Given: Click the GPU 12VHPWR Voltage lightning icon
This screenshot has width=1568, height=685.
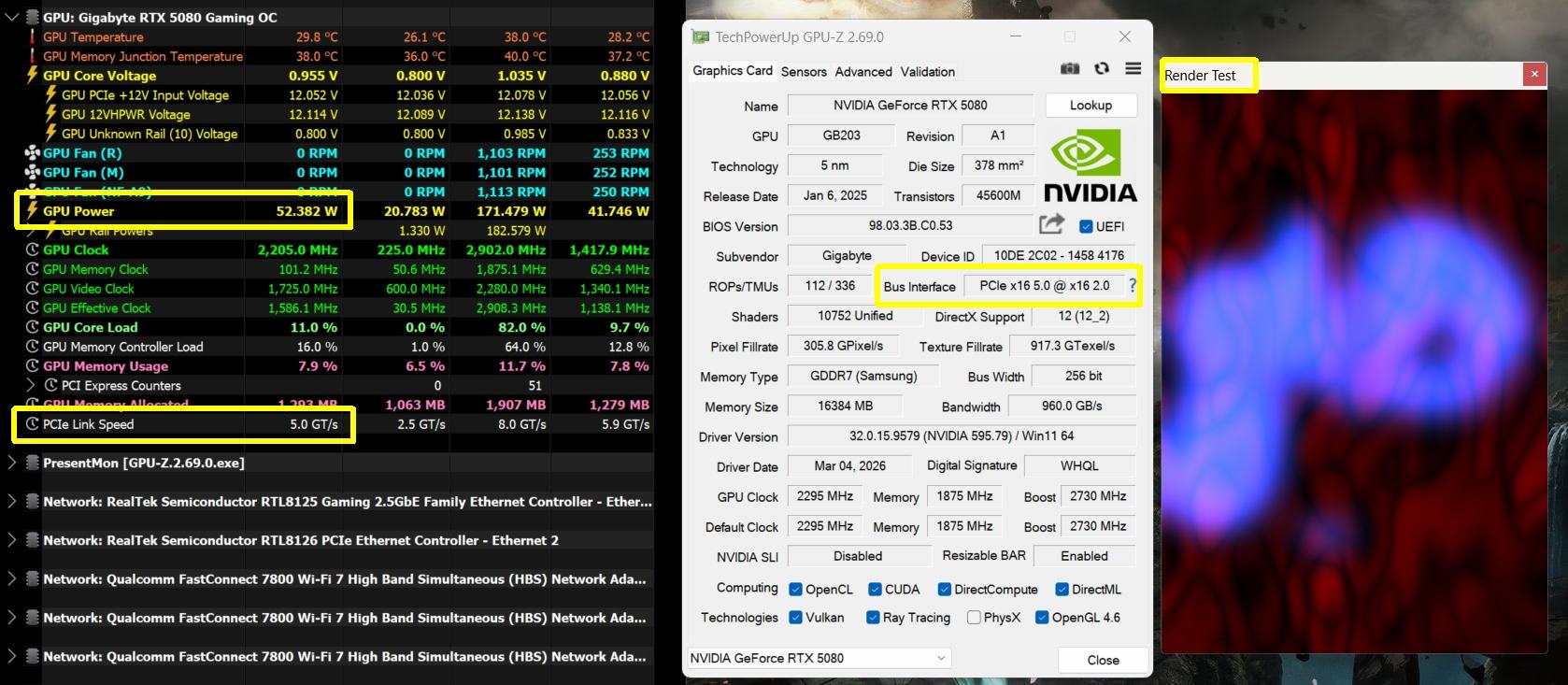Looking at the screenshot, I should [50, 114].
